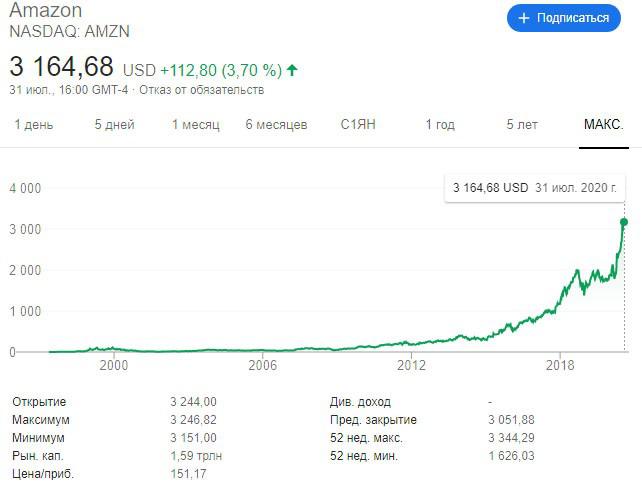The width and height of the screenshot is (642, 486).
Task: Click the 3 164,68 USD chart tooltip
Action: point(533,187)
